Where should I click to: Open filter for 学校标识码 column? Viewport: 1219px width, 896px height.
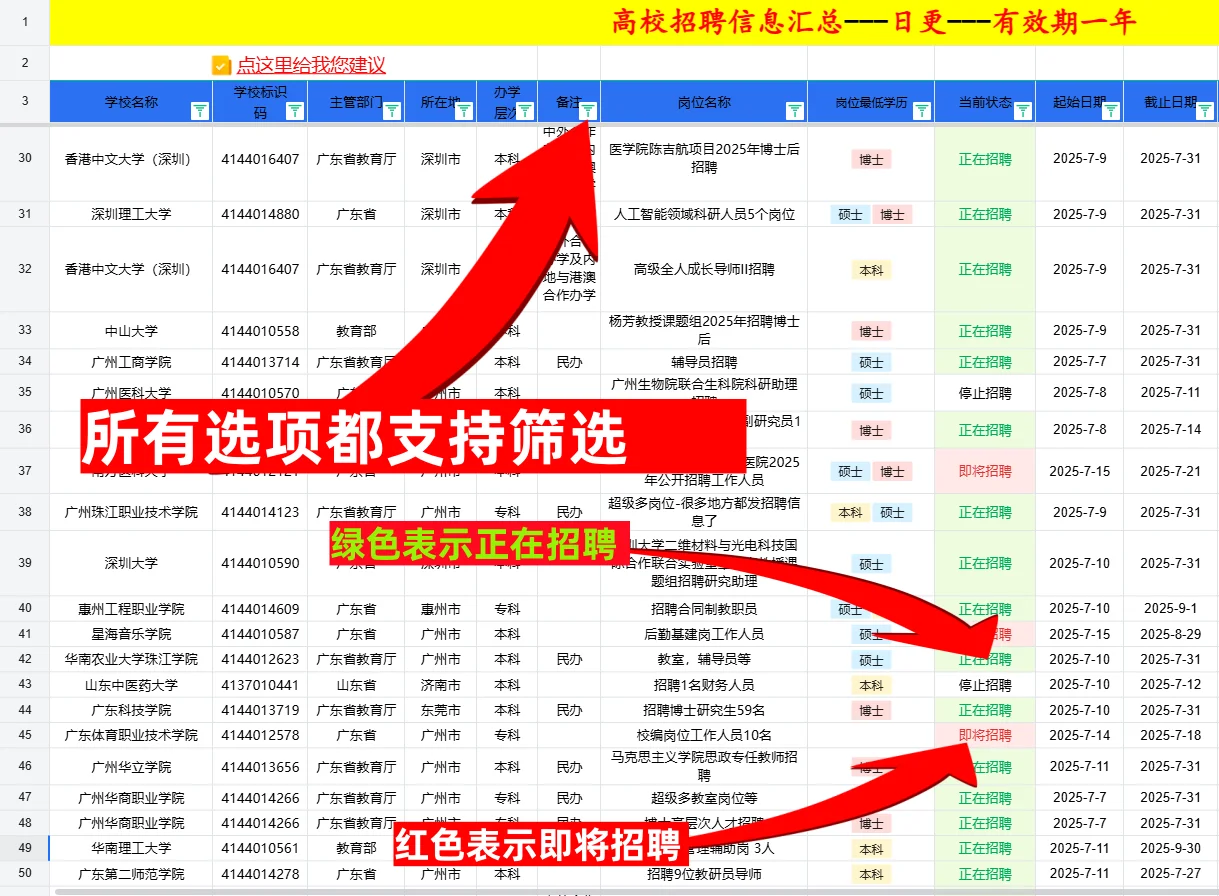(x=295, y=111)
